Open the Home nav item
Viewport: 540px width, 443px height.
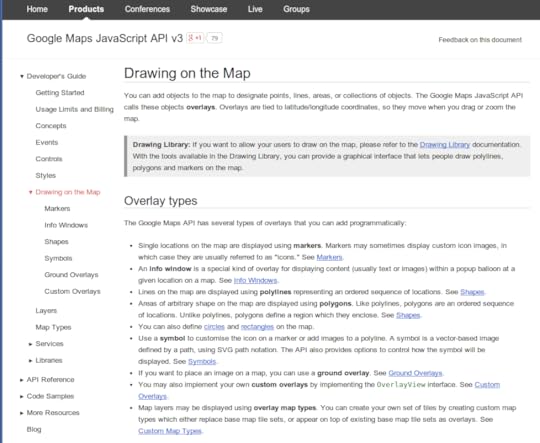tap(37, 9)
